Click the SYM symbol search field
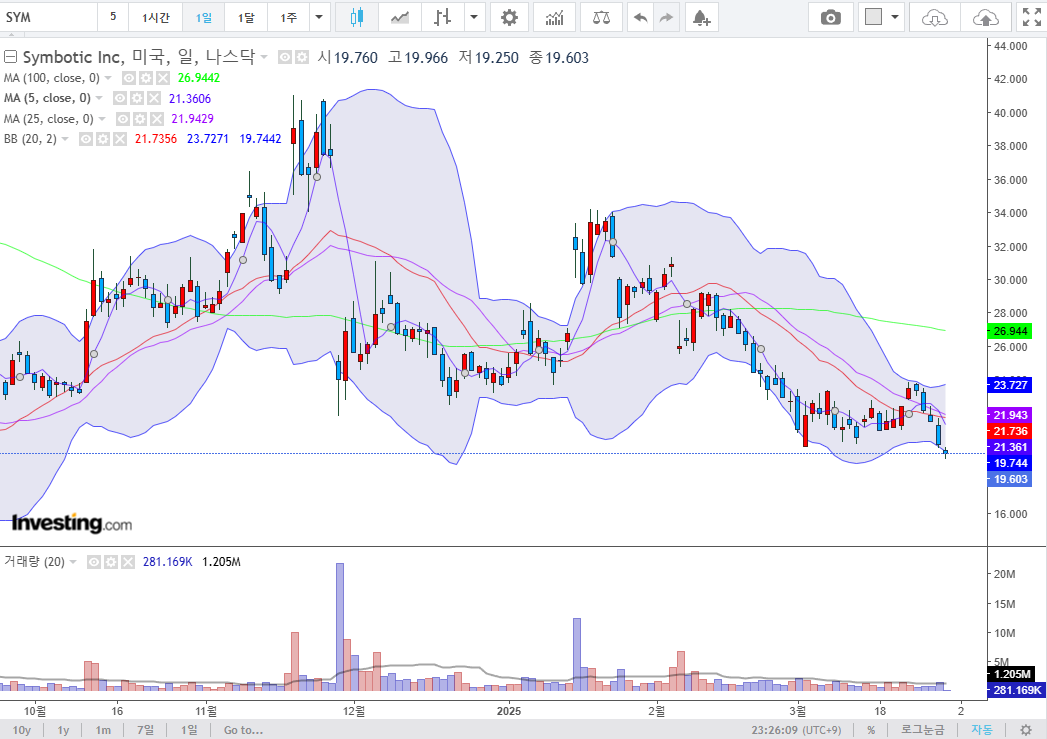This screenshot has height=739, width=1047. 49,17
